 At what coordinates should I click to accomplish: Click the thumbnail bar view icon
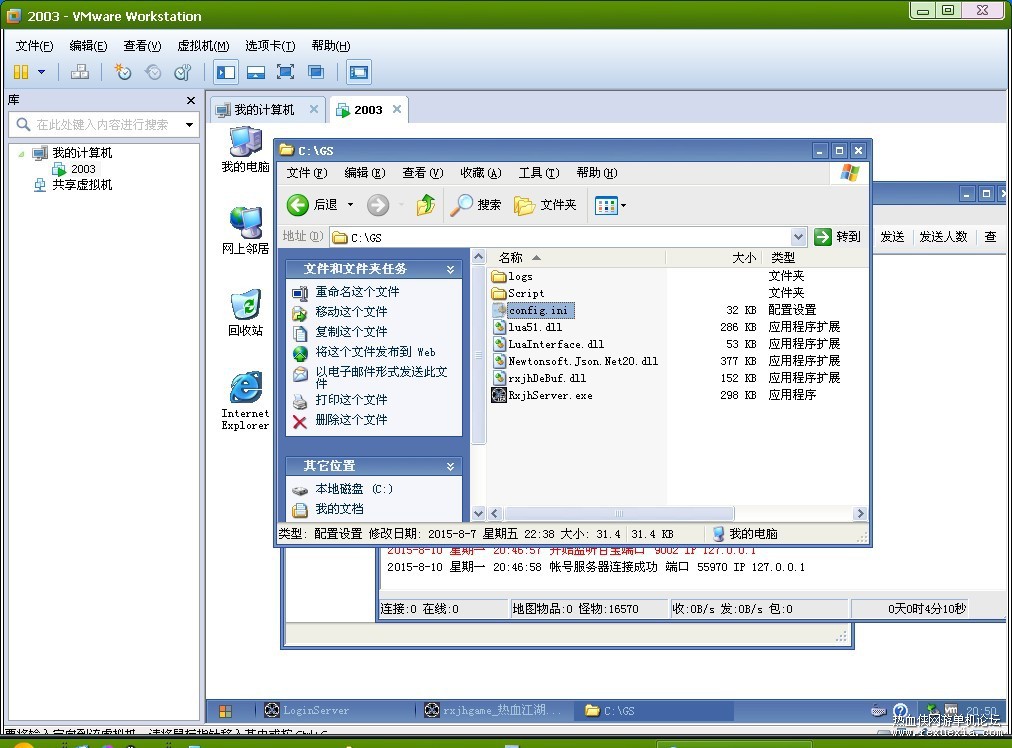point(256,72)
